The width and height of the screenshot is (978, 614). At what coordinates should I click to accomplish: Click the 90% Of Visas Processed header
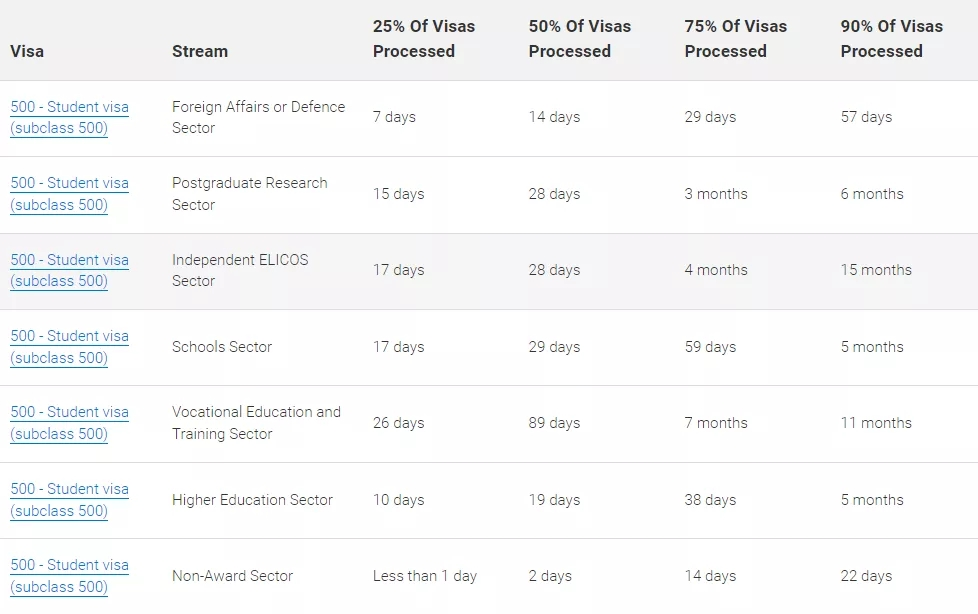(892, 39)
